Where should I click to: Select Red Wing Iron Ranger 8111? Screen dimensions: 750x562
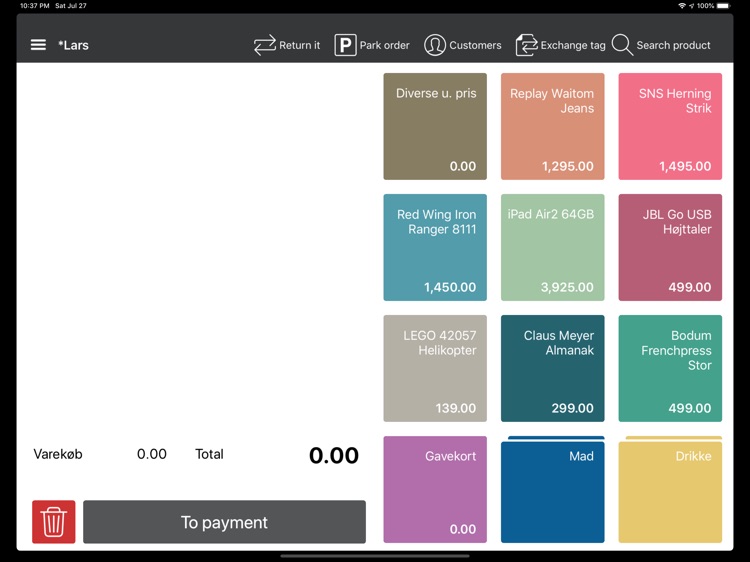click(435, 247)
